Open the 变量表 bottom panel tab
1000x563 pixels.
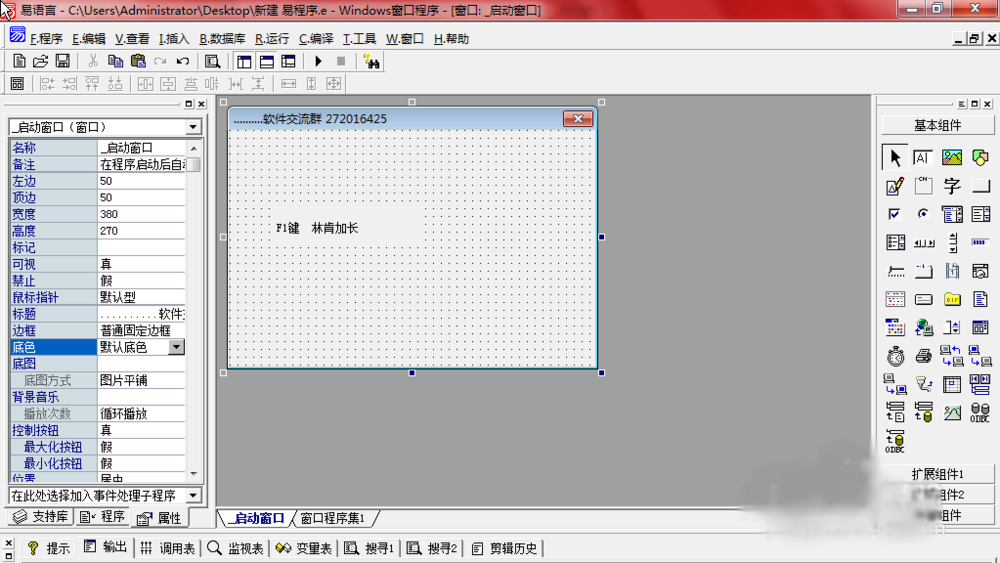pos(304,548)
